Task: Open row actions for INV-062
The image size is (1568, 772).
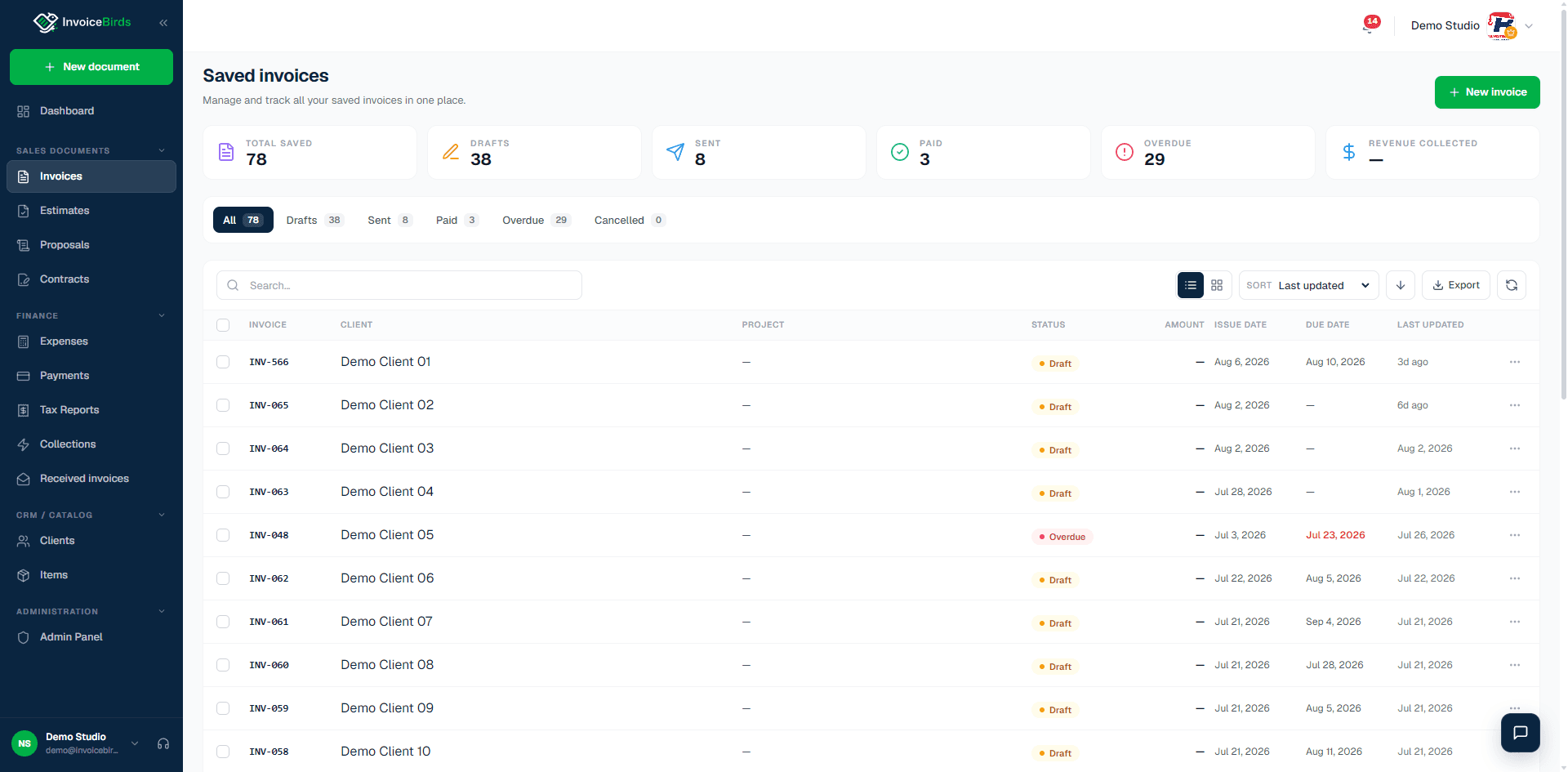Action: [1515, 578]
